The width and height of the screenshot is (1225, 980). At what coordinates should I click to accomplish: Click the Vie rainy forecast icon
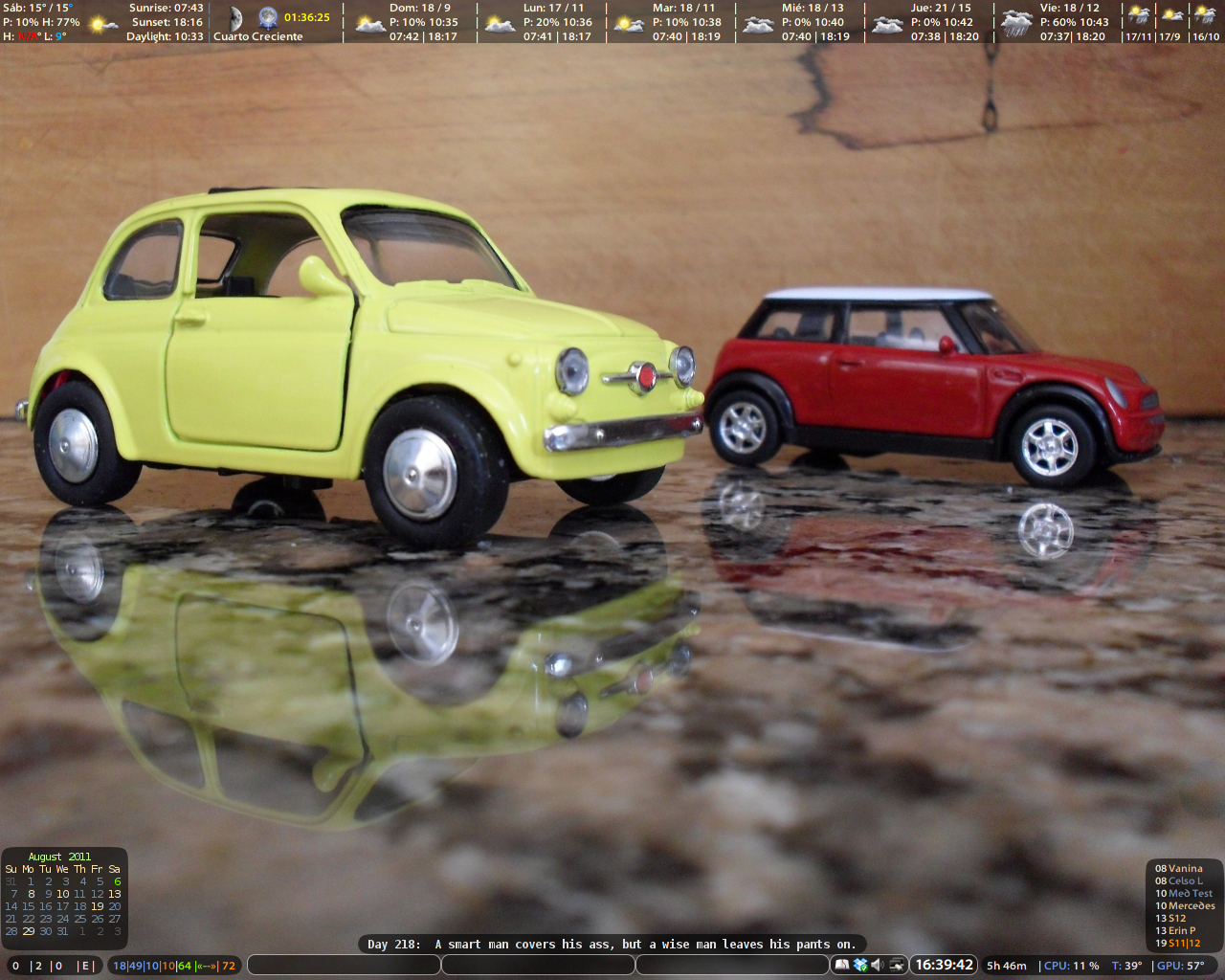click(x=1016, y=24)
